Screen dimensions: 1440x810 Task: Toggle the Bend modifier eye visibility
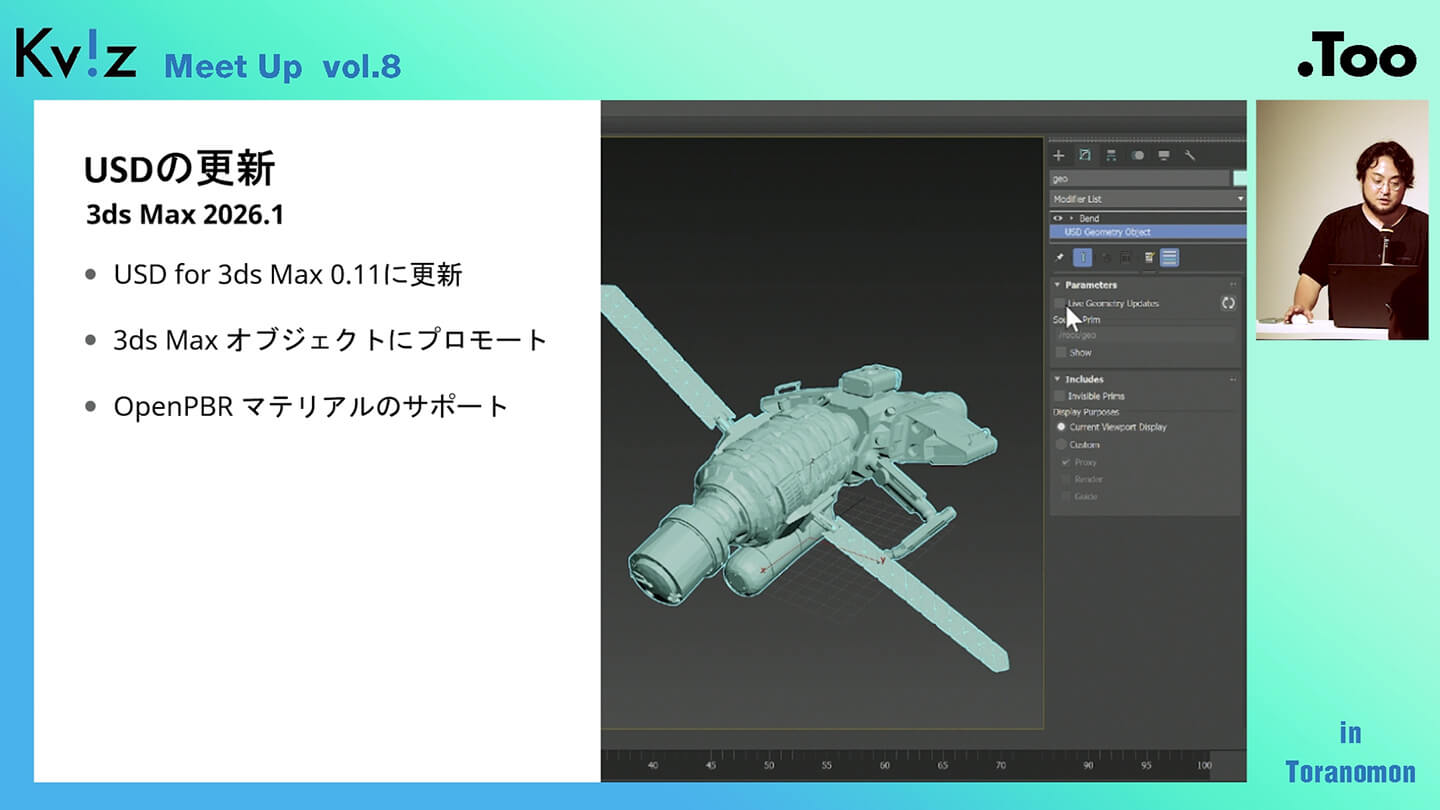point(1057,218)
